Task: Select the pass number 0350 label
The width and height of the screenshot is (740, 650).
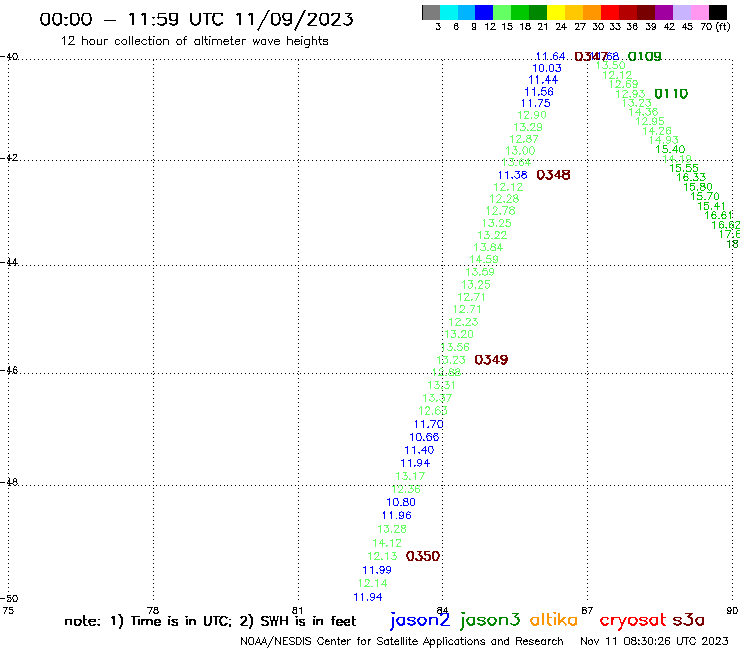Action: point(423,557)
